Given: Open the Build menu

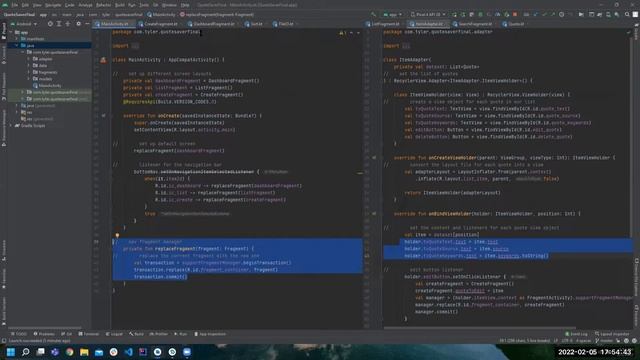Looking at the screenshot, I should point(120,5).
